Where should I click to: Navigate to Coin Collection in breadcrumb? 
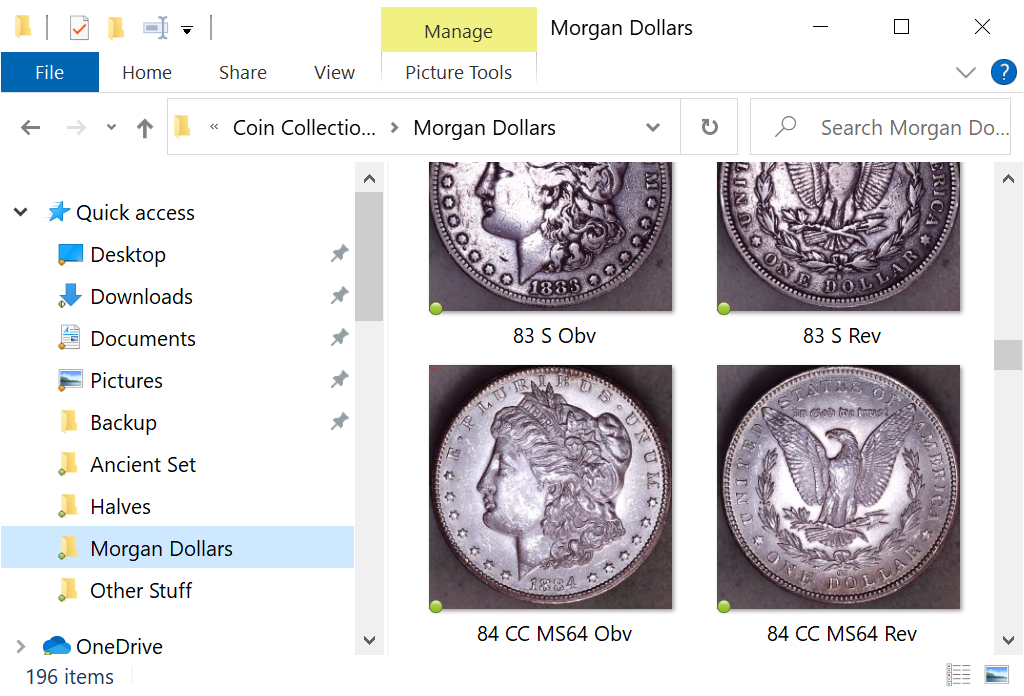[304, 128]
